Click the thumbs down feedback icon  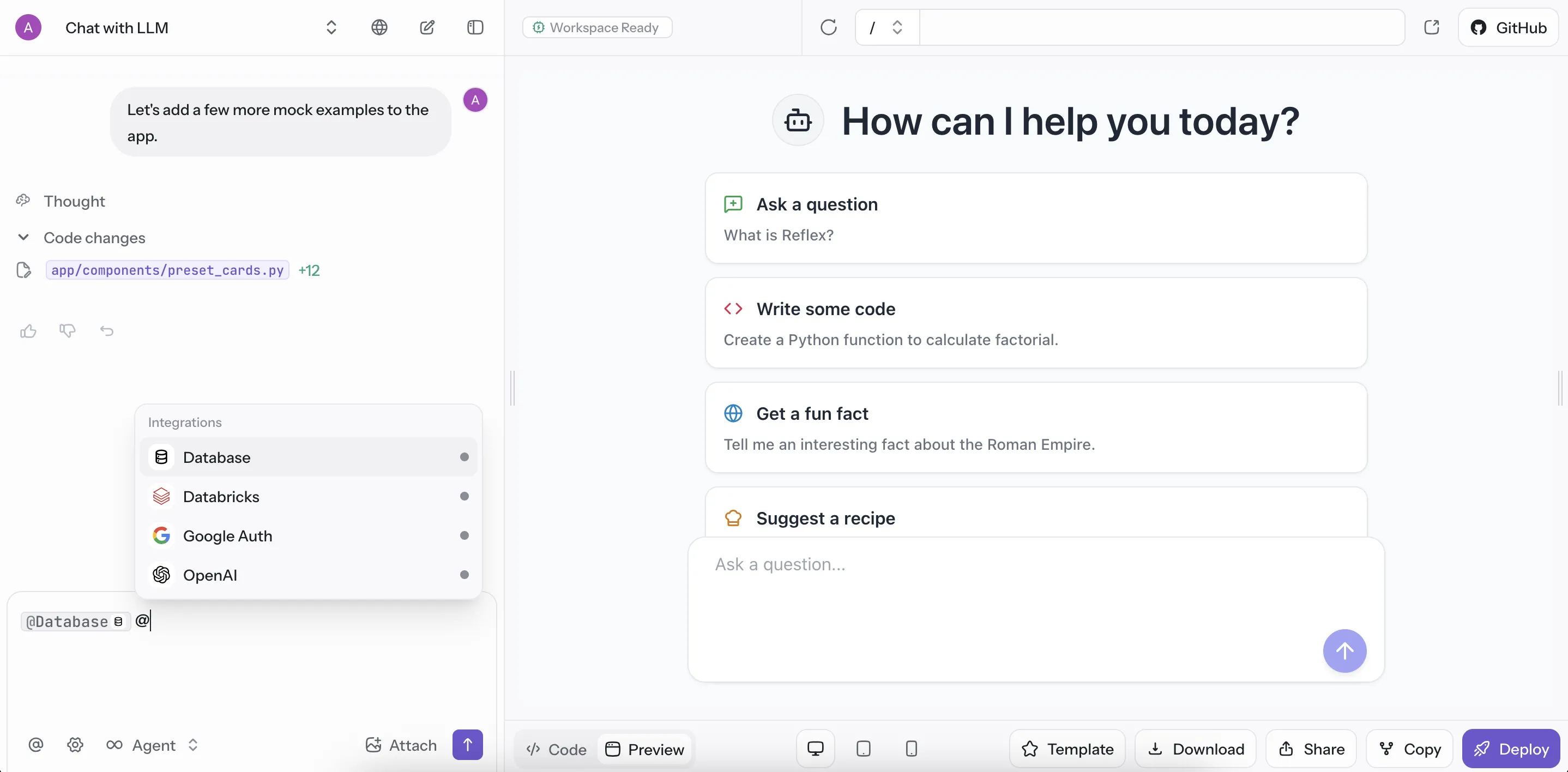(x=67, y=330)
